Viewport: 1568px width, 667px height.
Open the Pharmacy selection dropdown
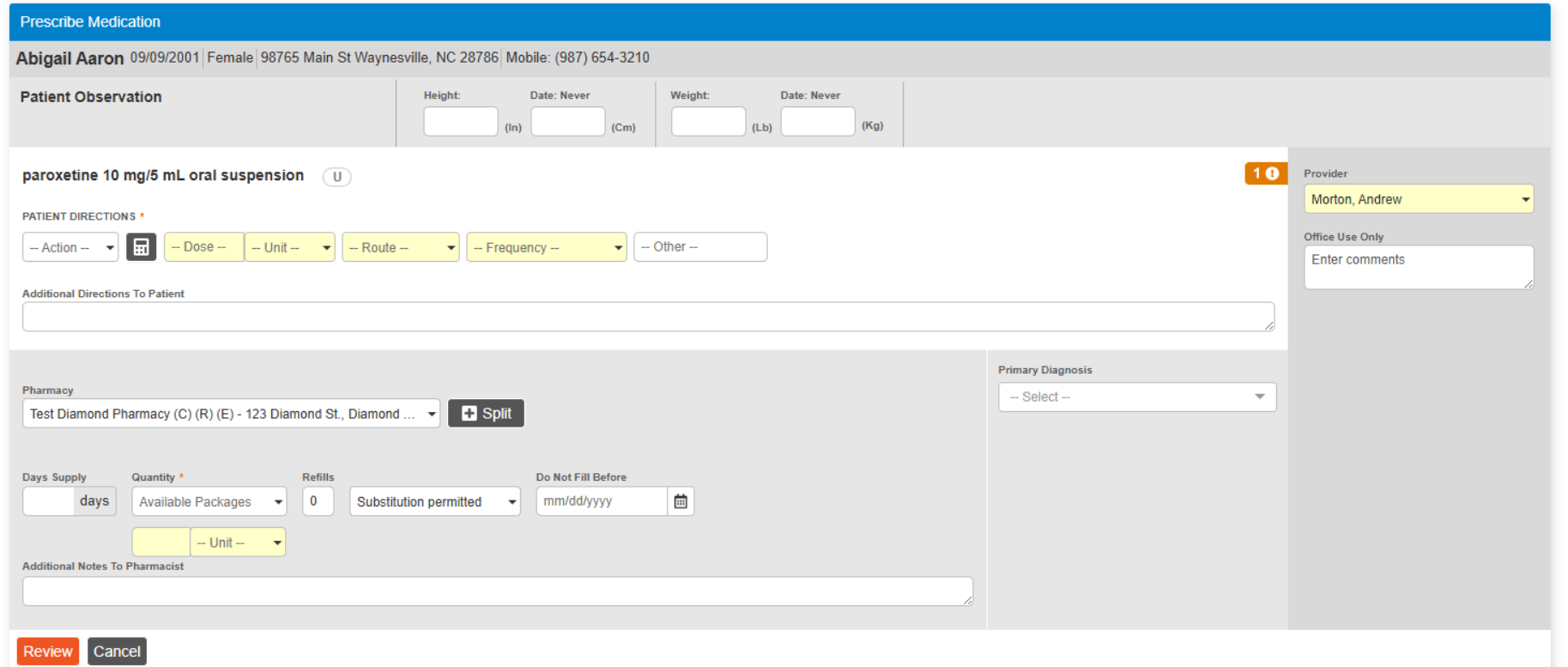coord(231,414)
